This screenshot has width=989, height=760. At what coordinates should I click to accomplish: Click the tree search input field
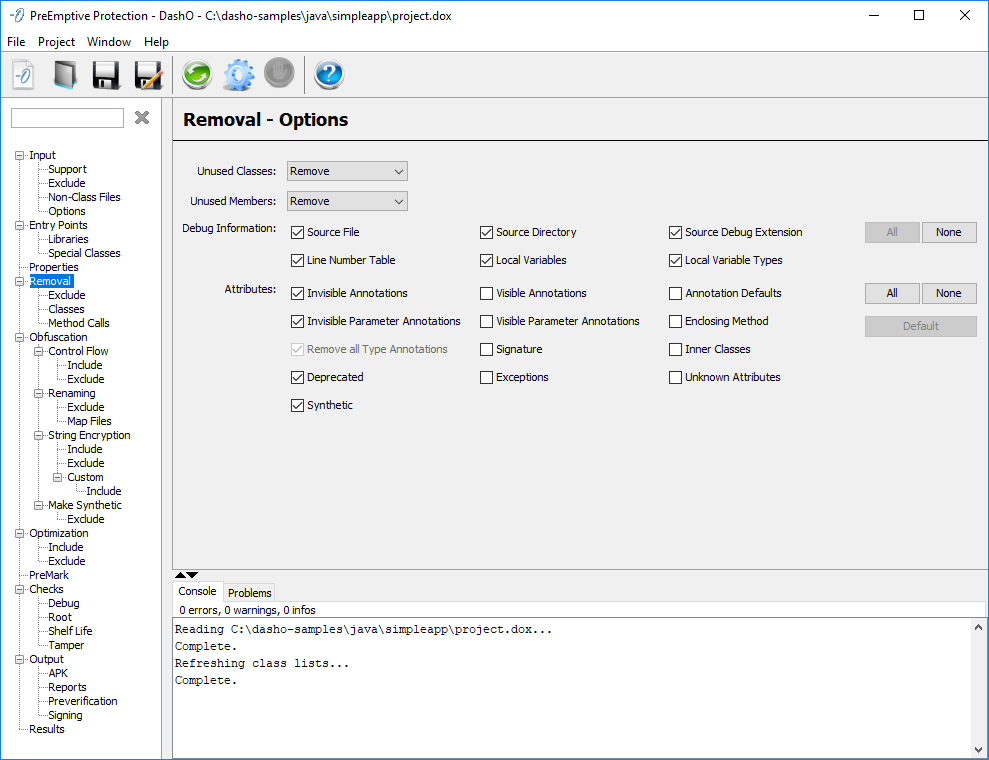click(67, 118)
